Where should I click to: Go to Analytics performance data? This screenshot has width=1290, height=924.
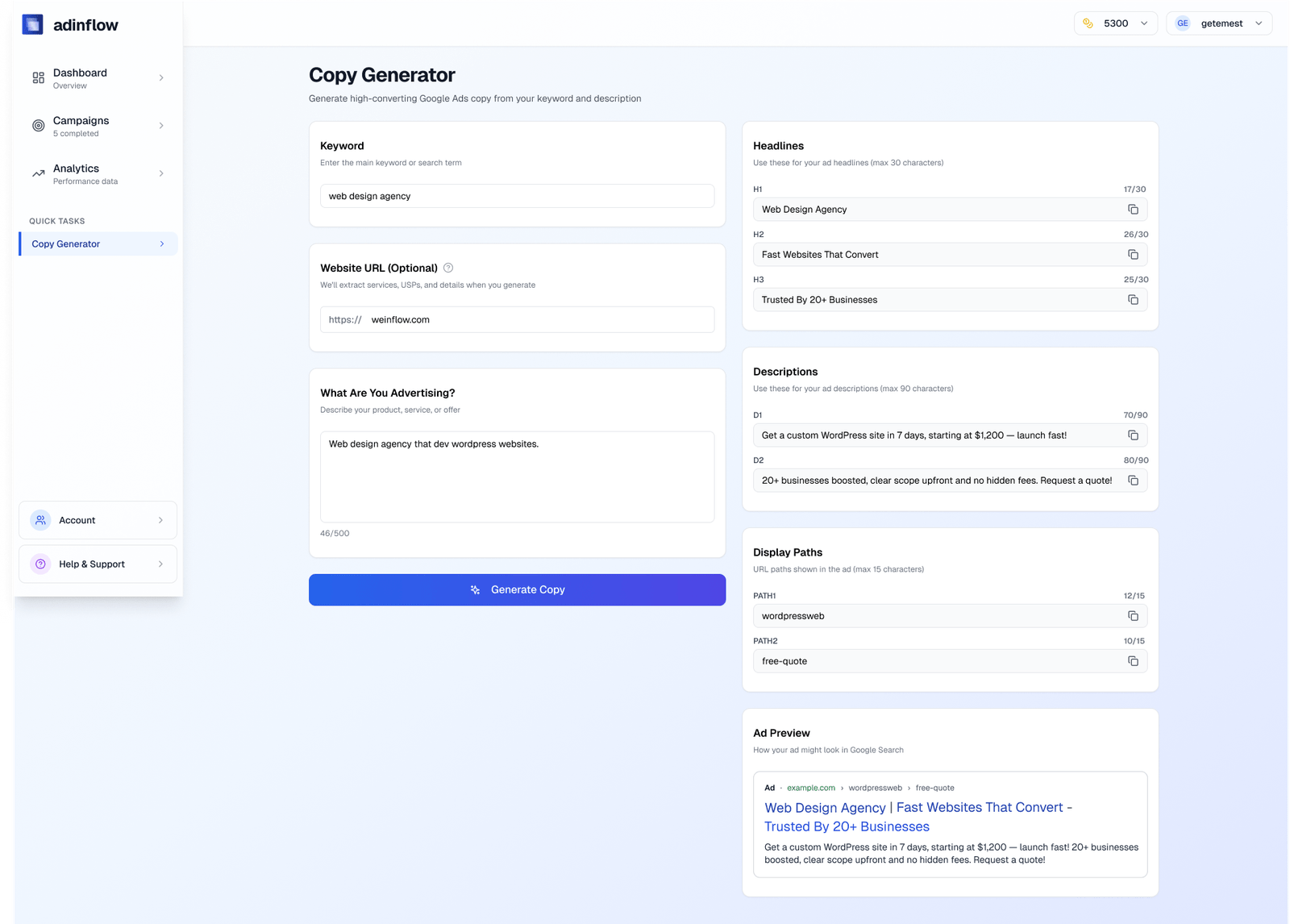click(98, 174)
